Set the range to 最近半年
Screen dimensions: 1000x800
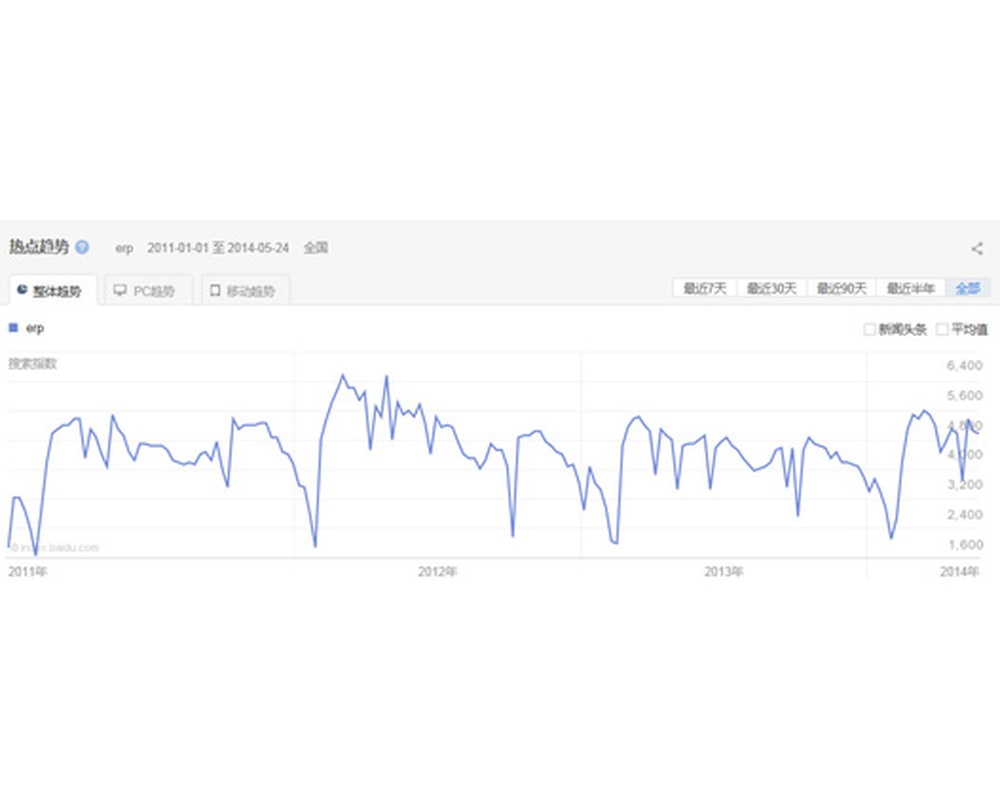coord(911,288)
